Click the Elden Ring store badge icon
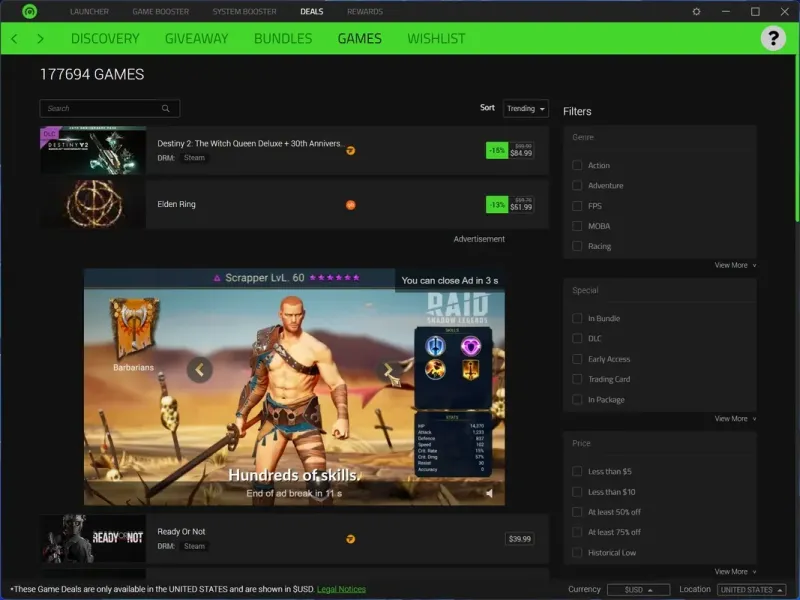 (x=351, y=205)
